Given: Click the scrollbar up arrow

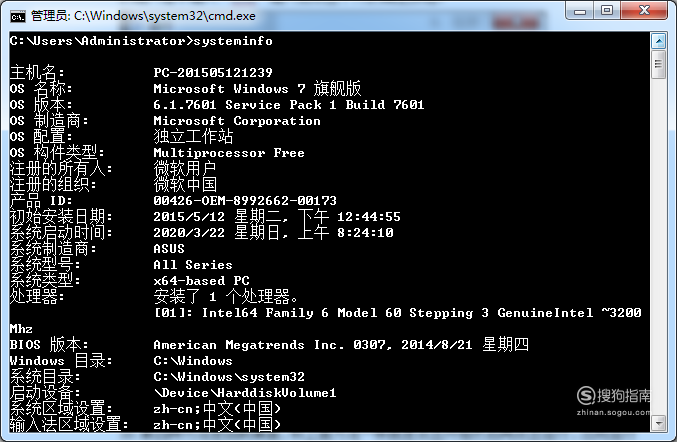Looking at the screenshot, I should (658, 41).
